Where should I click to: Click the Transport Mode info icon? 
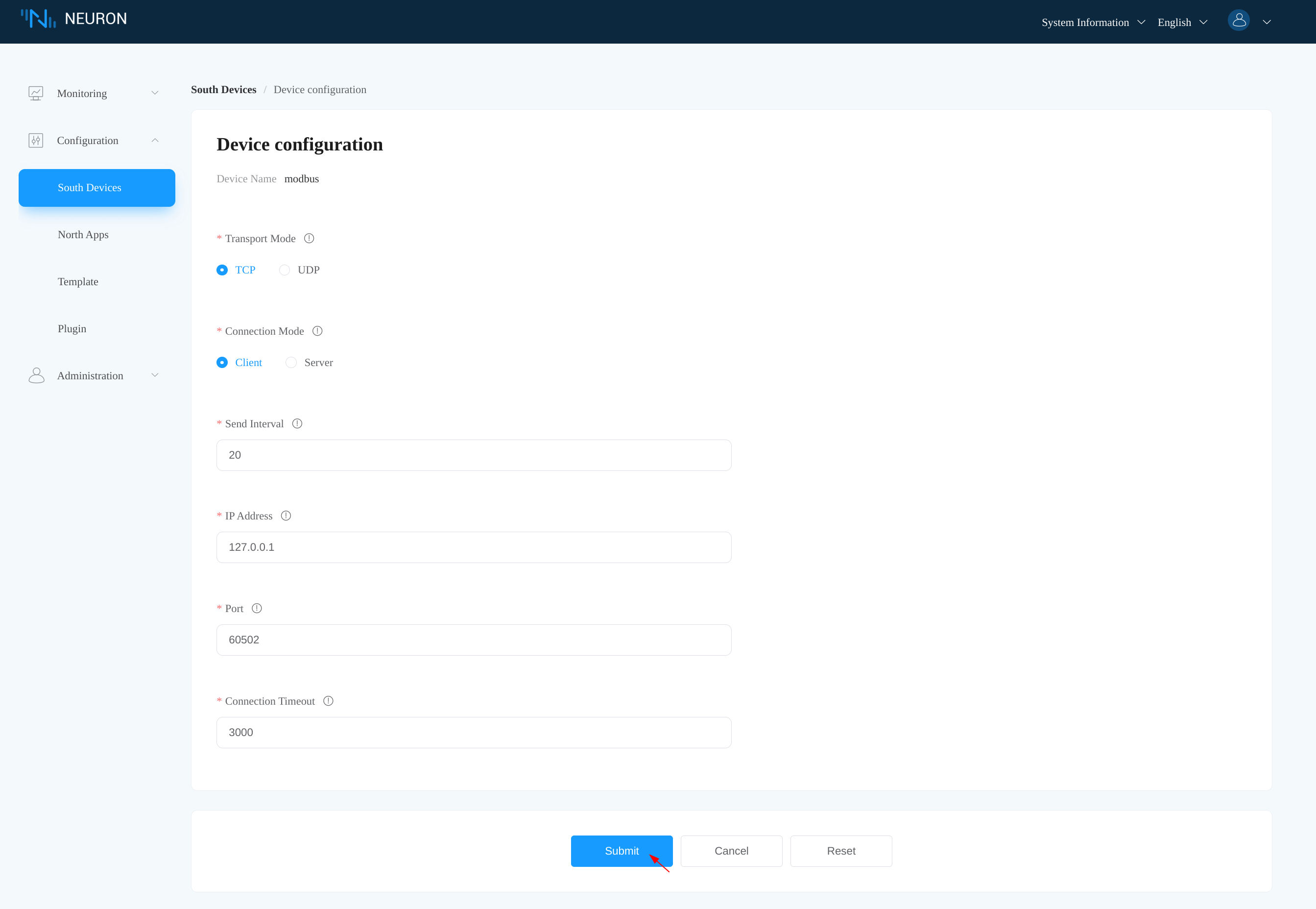point(309,239)
